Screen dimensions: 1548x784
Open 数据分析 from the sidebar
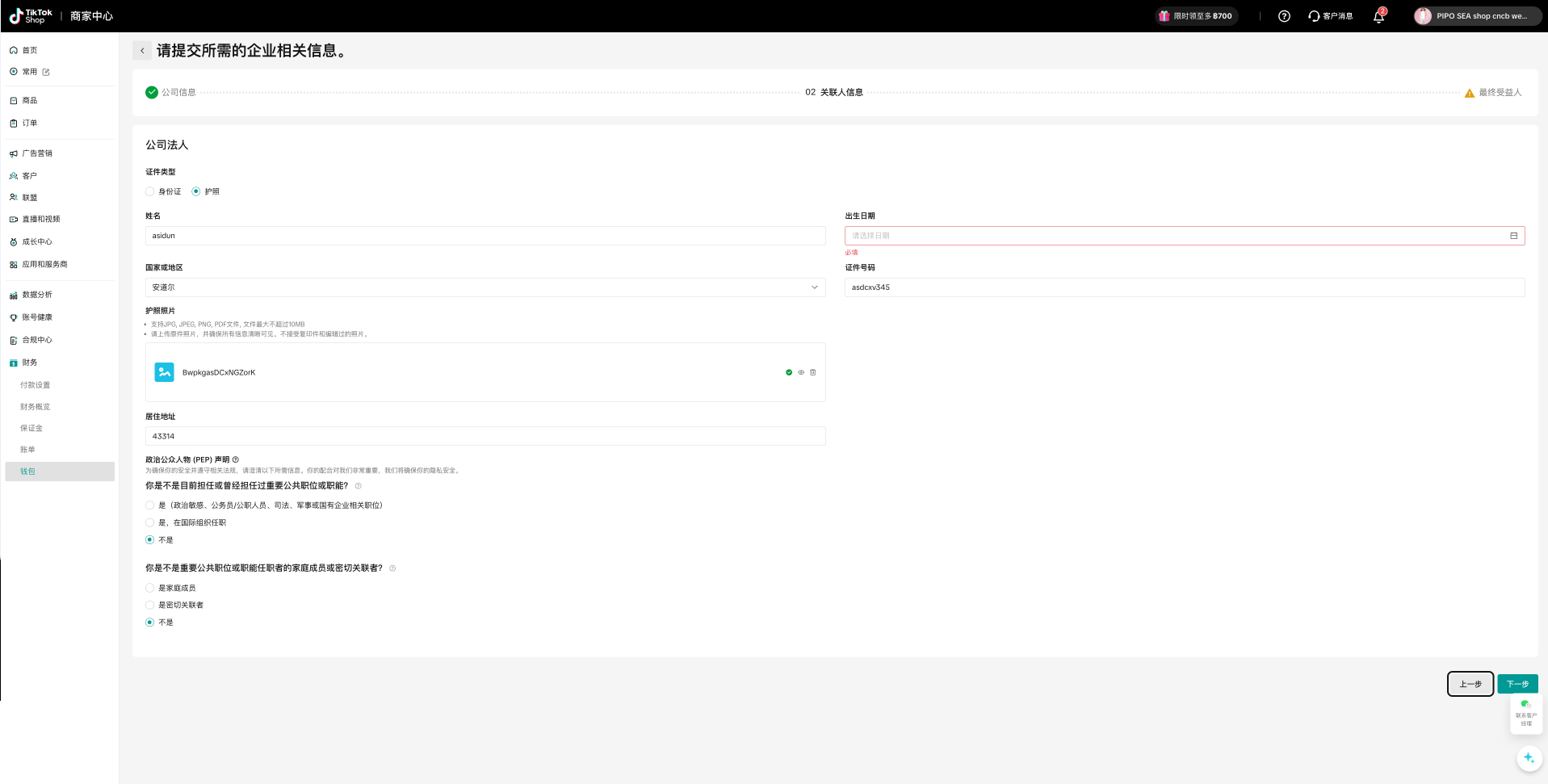click(37, 295)
